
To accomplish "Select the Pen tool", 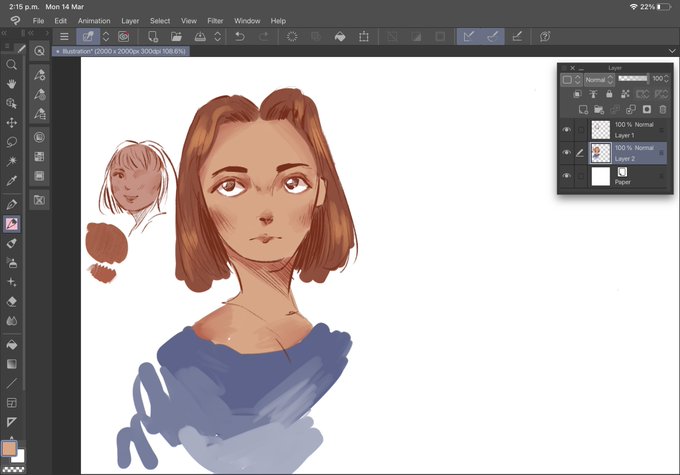I will [12, 204].
